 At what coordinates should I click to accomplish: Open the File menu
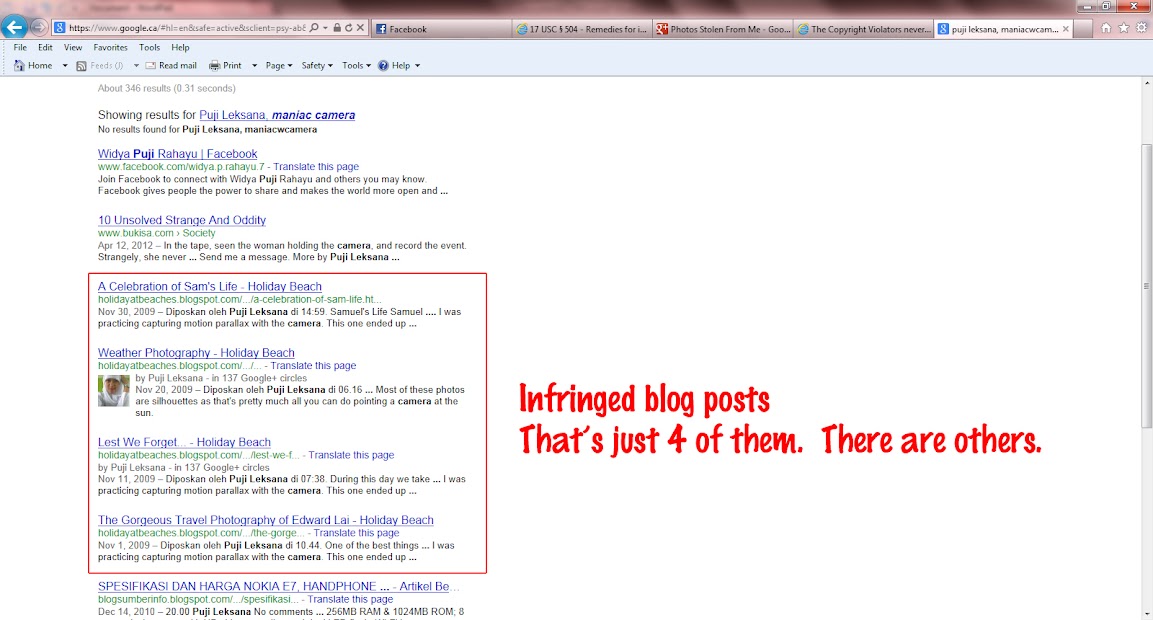(x=20, y=47)
